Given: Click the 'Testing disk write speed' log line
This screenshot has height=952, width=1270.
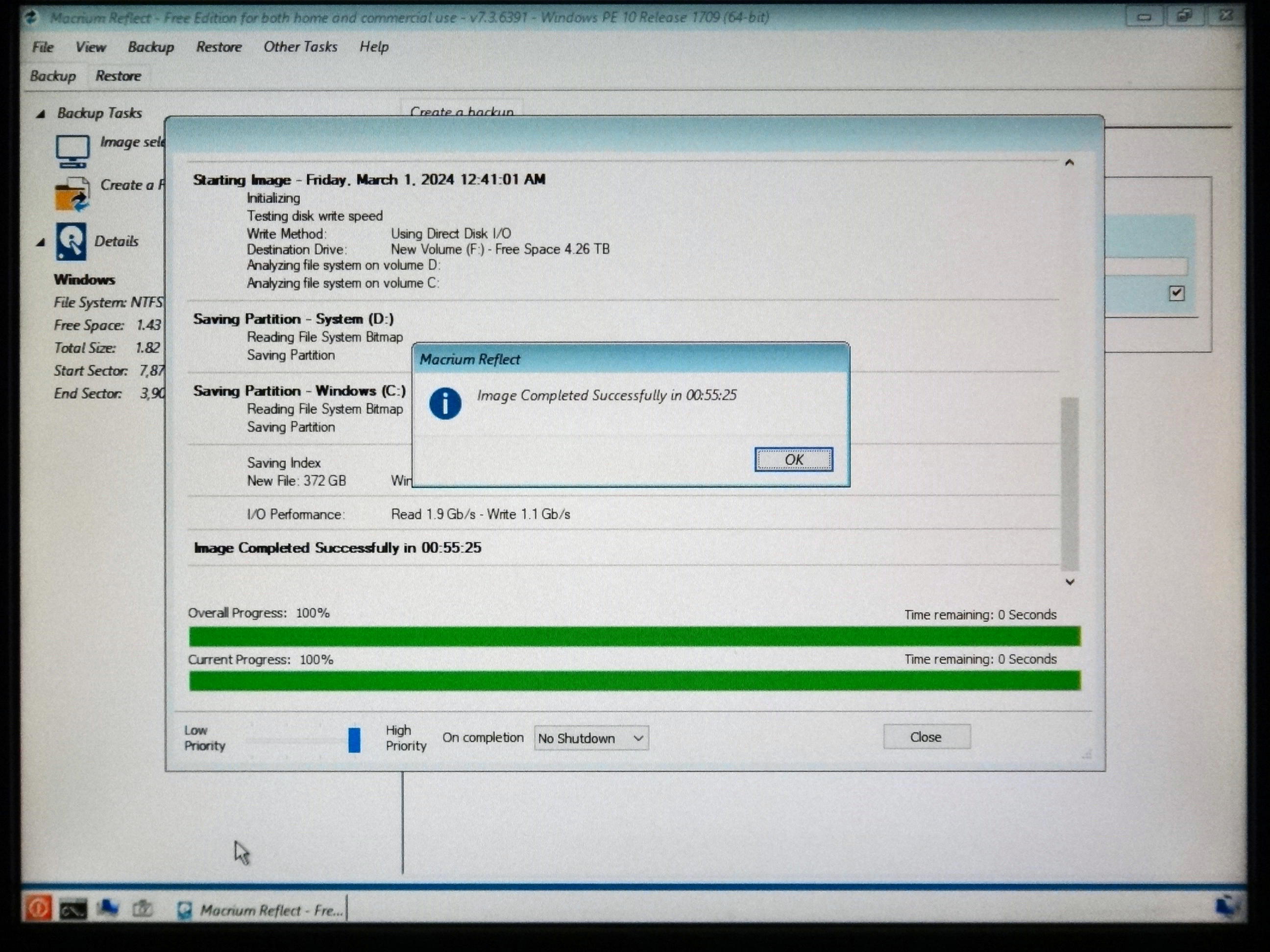Looking at the screenshot, I should point(315,216).
